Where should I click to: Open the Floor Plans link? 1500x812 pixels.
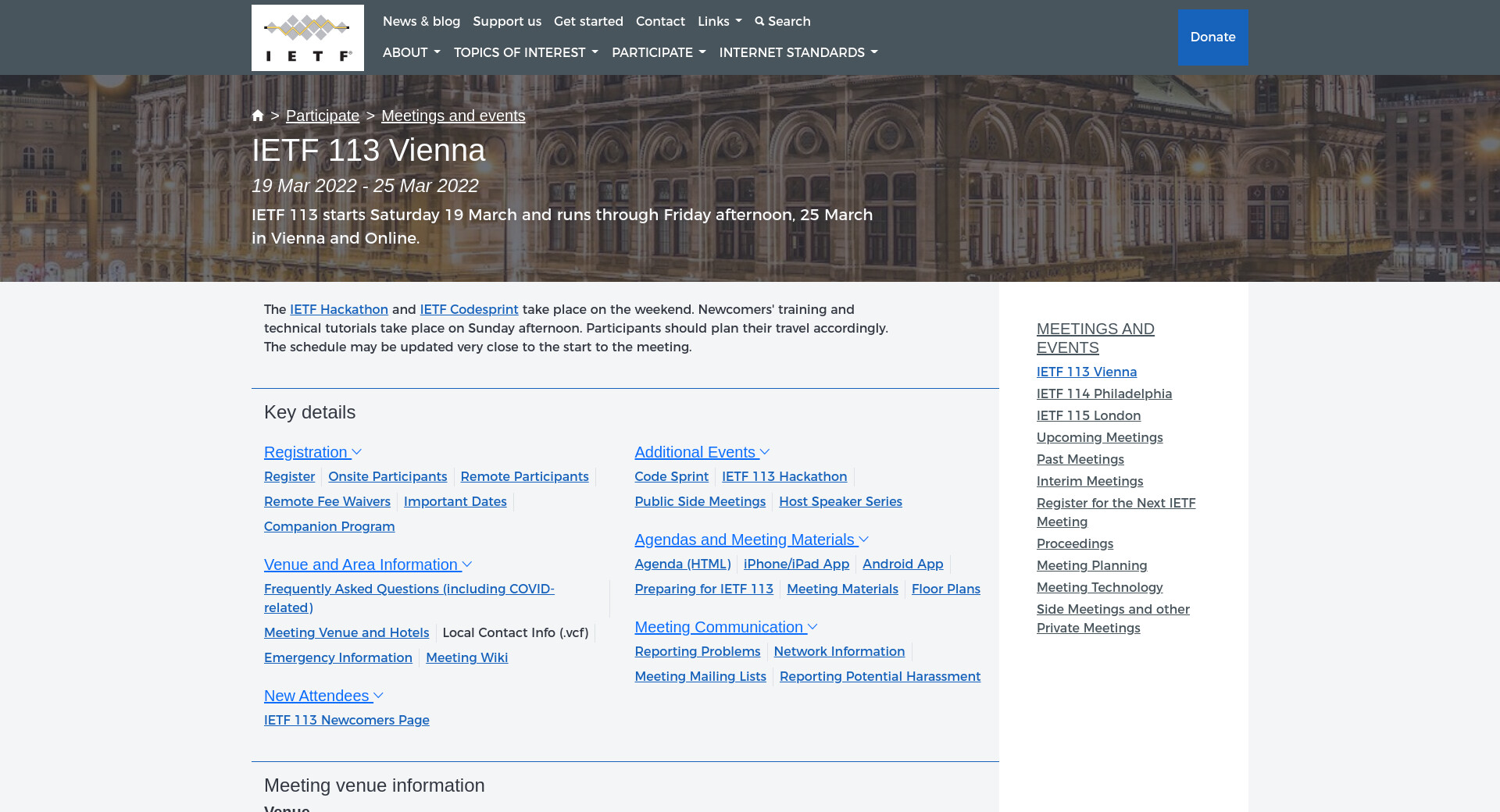[945, 589]
